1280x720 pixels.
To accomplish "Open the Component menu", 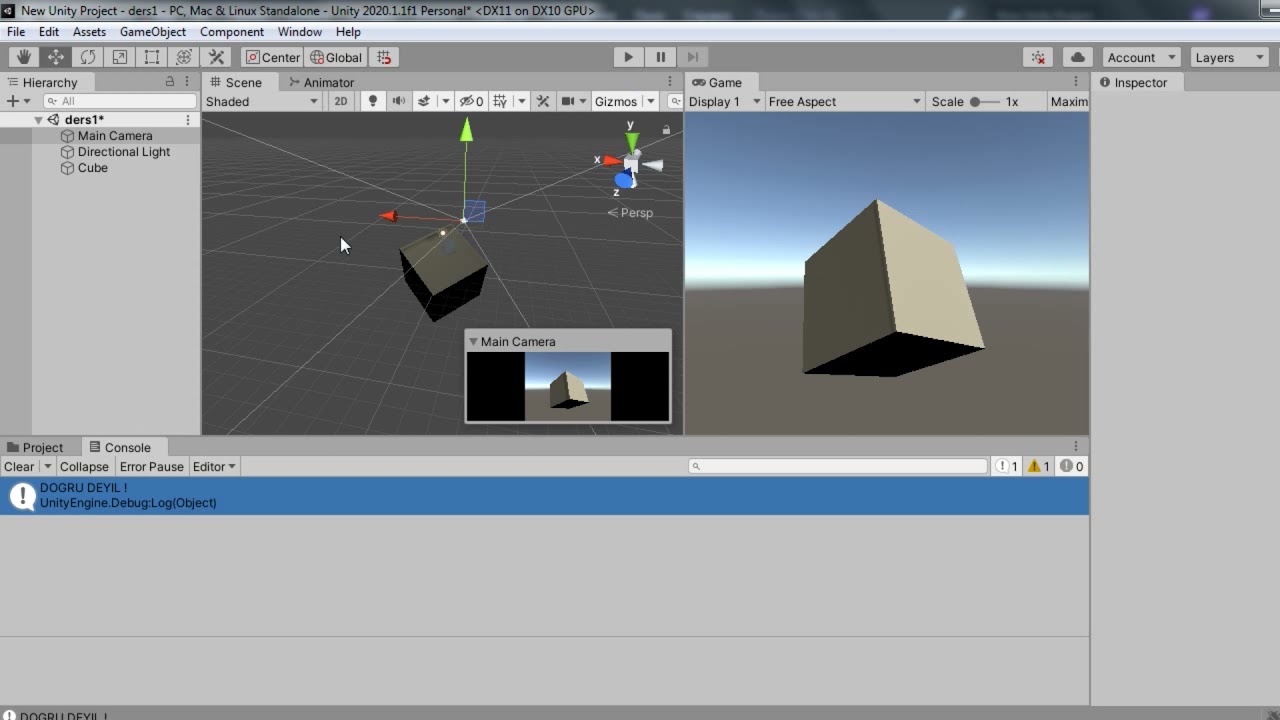I will (x=232, y=32).
